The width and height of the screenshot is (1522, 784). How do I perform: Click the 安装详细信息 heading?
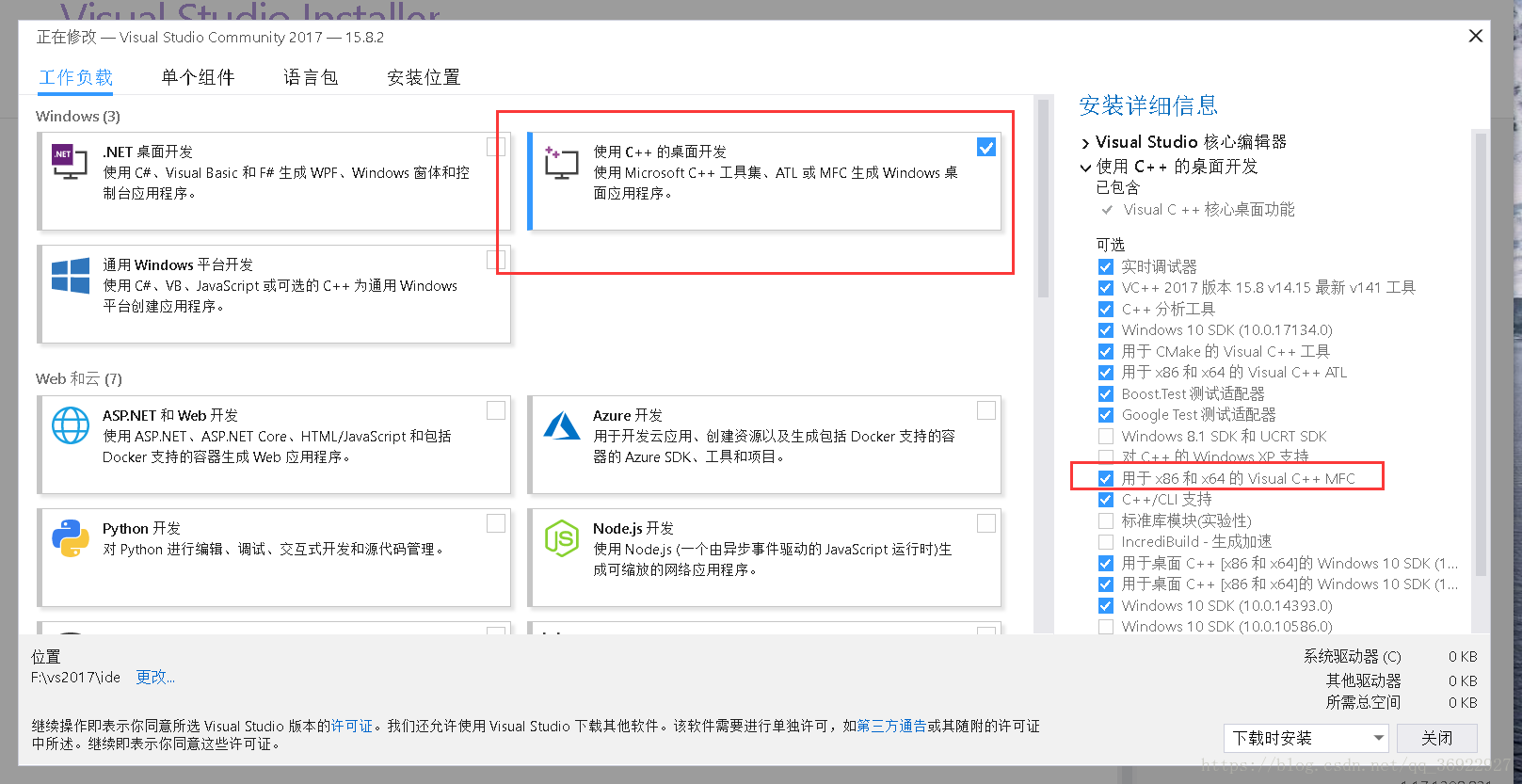(x=1148, y=105)
